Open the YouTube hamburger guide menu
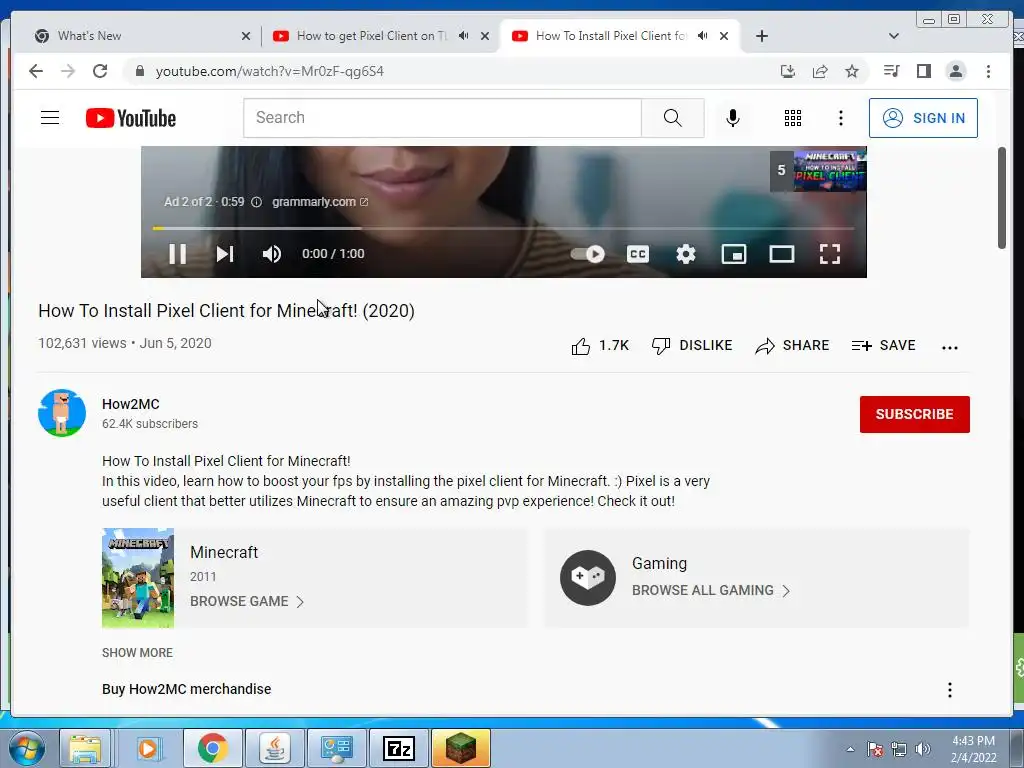The height and width of the screenshot is (768, 1024). tap(50, 118)
